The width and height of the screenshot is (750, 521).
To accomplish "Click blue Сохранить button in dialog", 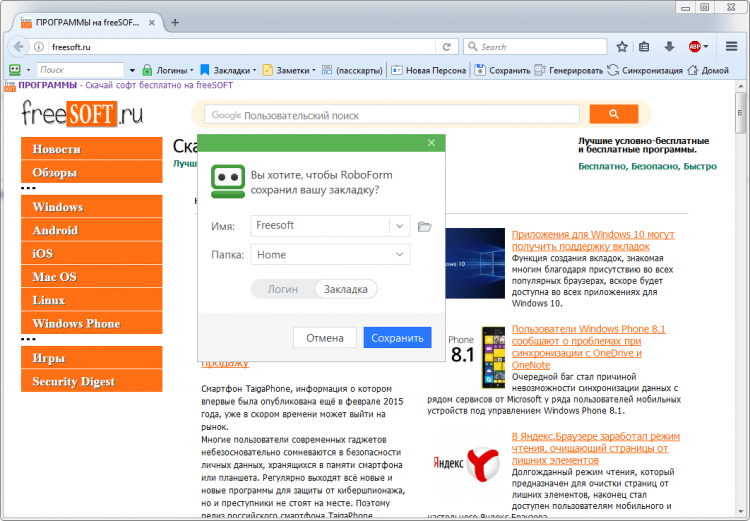I will coord(397,338).
